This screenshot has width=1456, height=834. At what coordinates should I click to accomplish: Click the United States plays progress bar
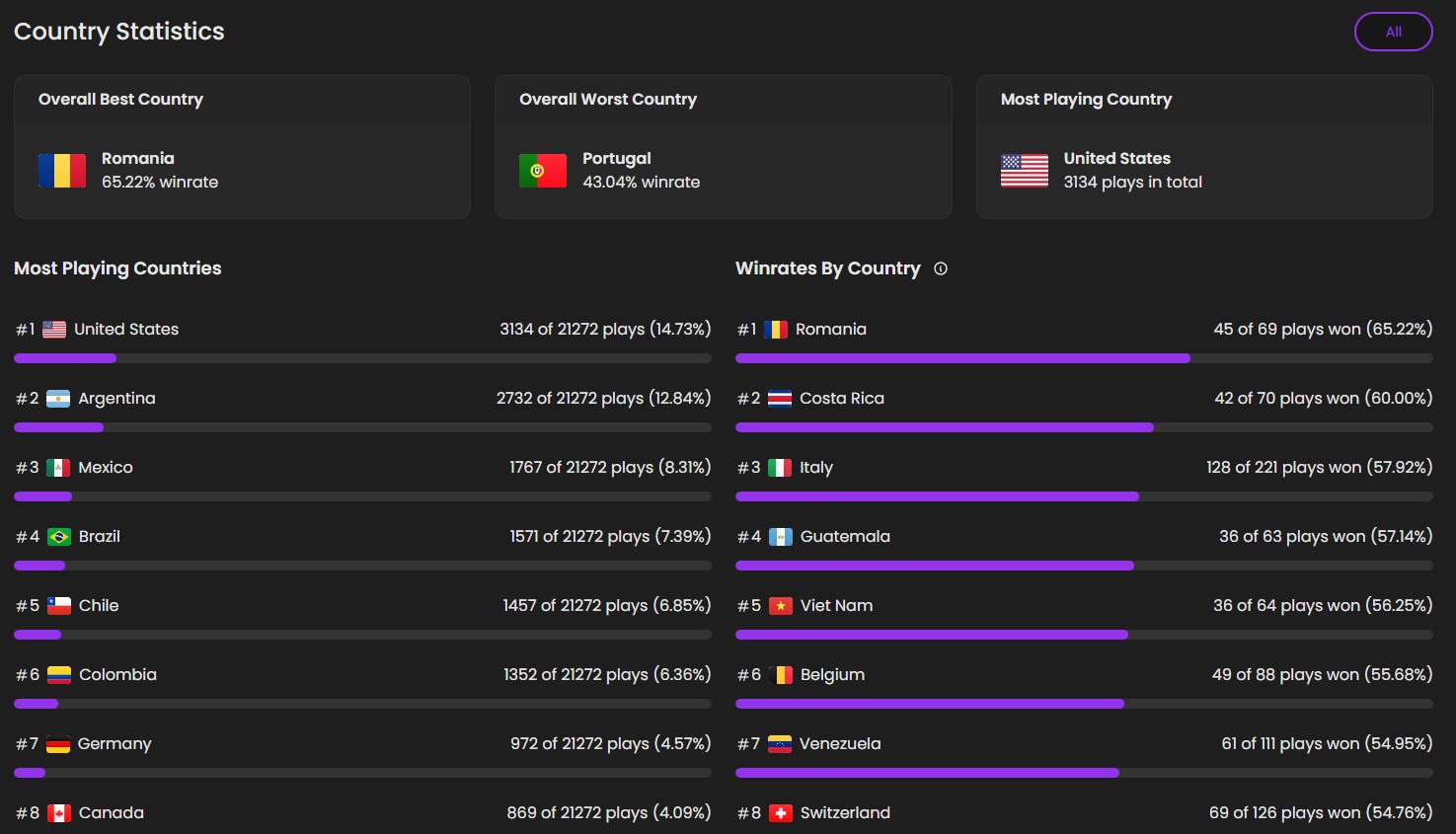click(362, 358)
